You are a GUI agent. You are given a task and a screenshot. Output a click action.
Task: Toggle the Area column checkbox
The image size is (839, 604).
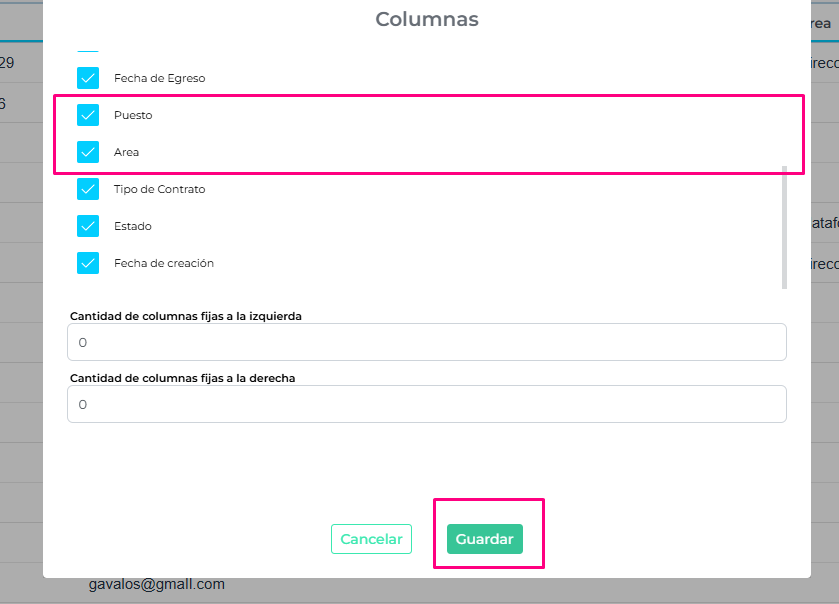(88, 152)
